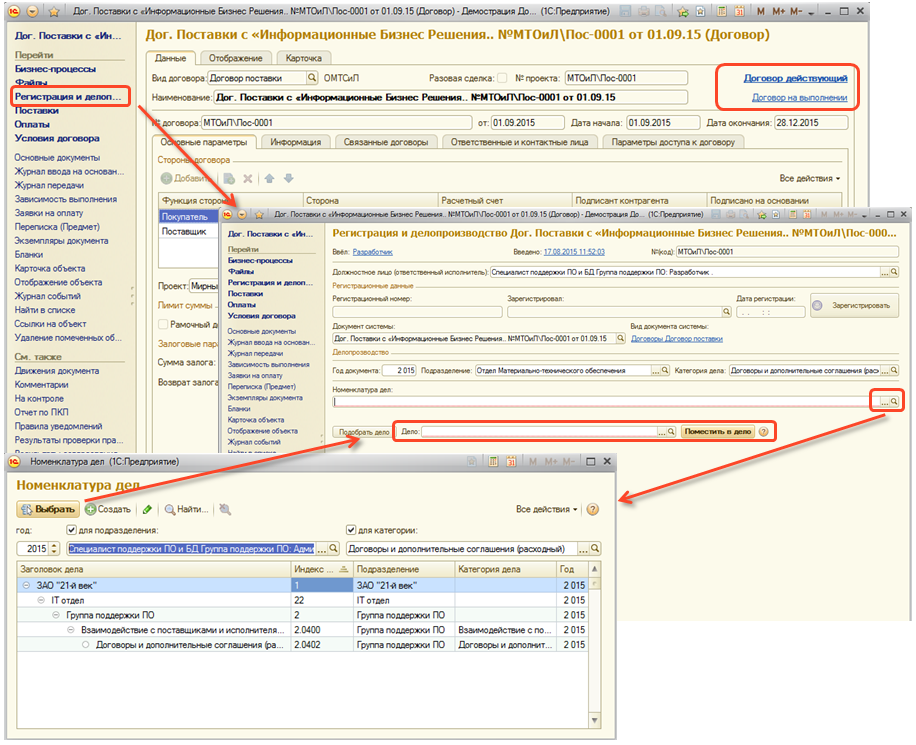Collapse the Группа поддержки ПО tree node
This screenshot has height=745, width=916.
[x=57, y=615]
